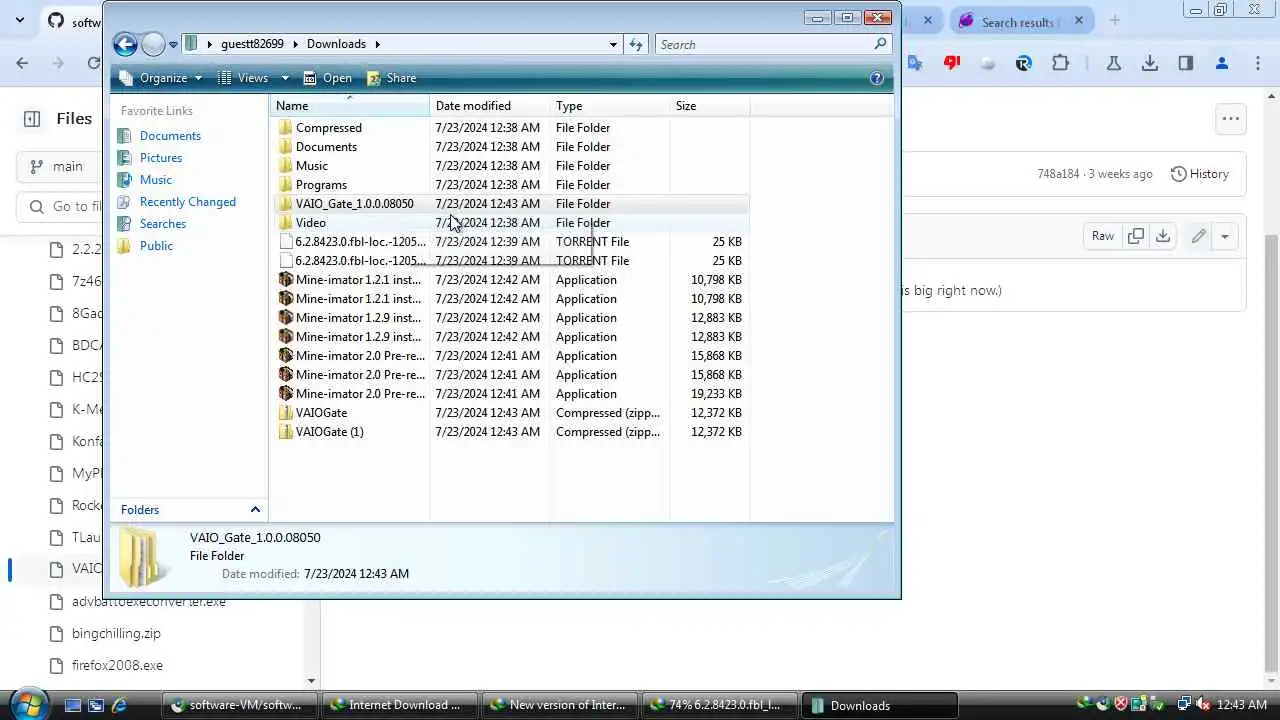Open the Organize dropdown menu
This screenshot has width=1280, height=720.
(x=160, y=78)
